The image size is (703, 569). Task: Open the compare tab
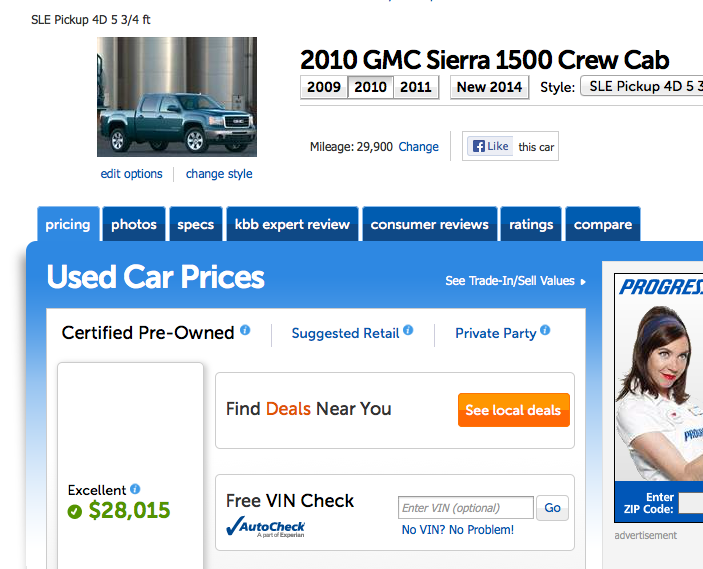click(x=603, y=224)
